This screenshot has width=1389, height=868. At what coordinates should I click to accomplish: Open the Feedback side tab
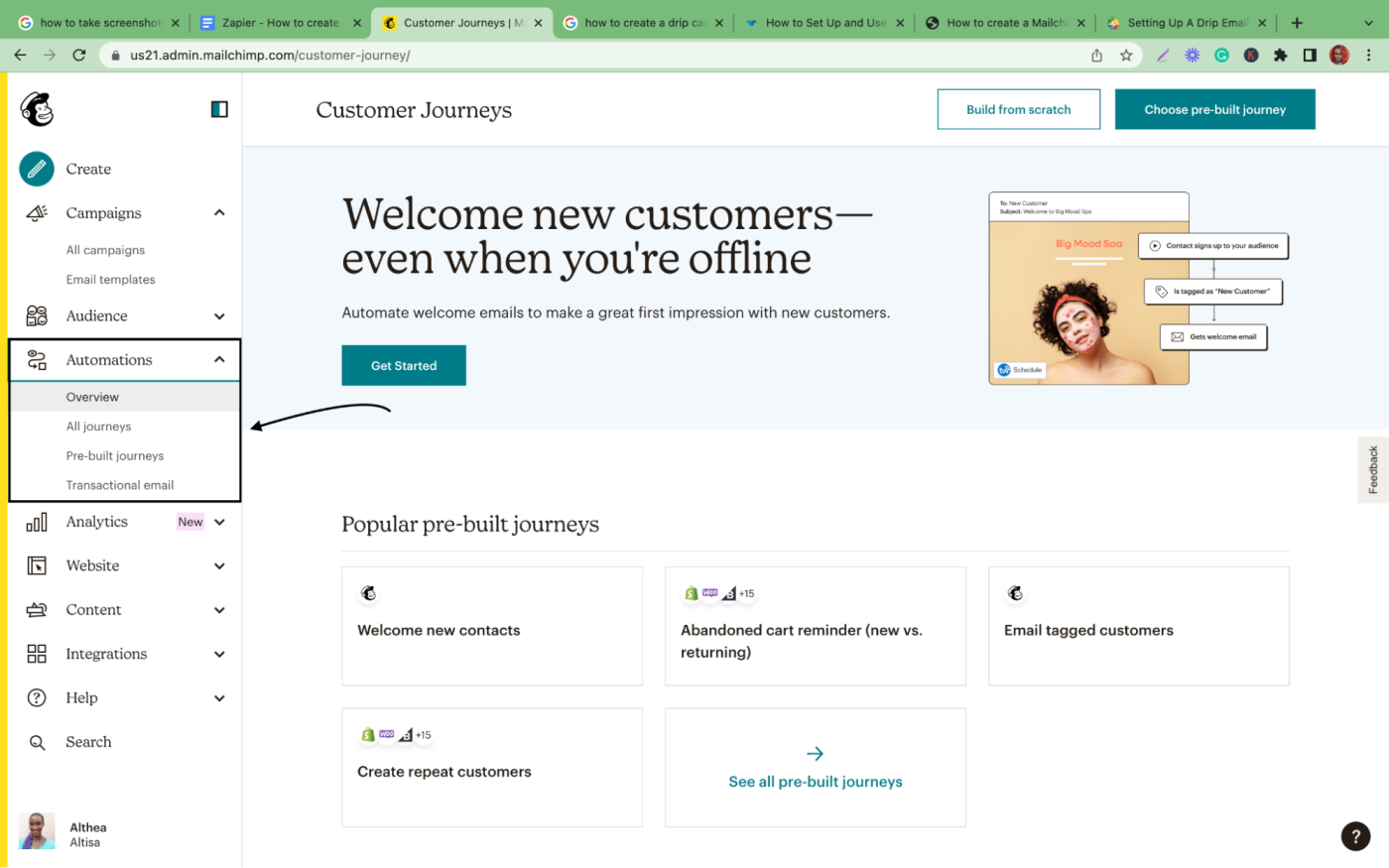1373,469
